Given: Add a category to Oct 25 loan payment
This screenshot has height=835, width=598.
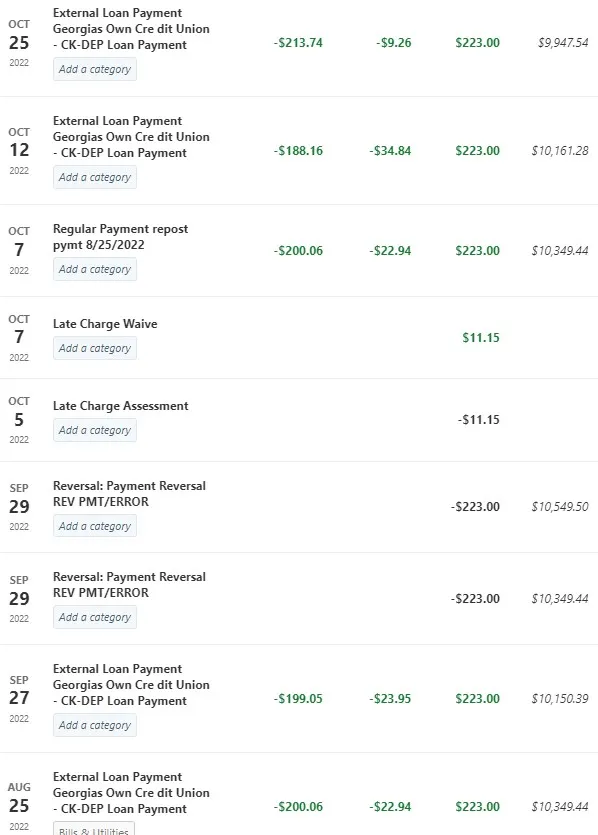Looking at the screenshot, I should click(95, 69).
